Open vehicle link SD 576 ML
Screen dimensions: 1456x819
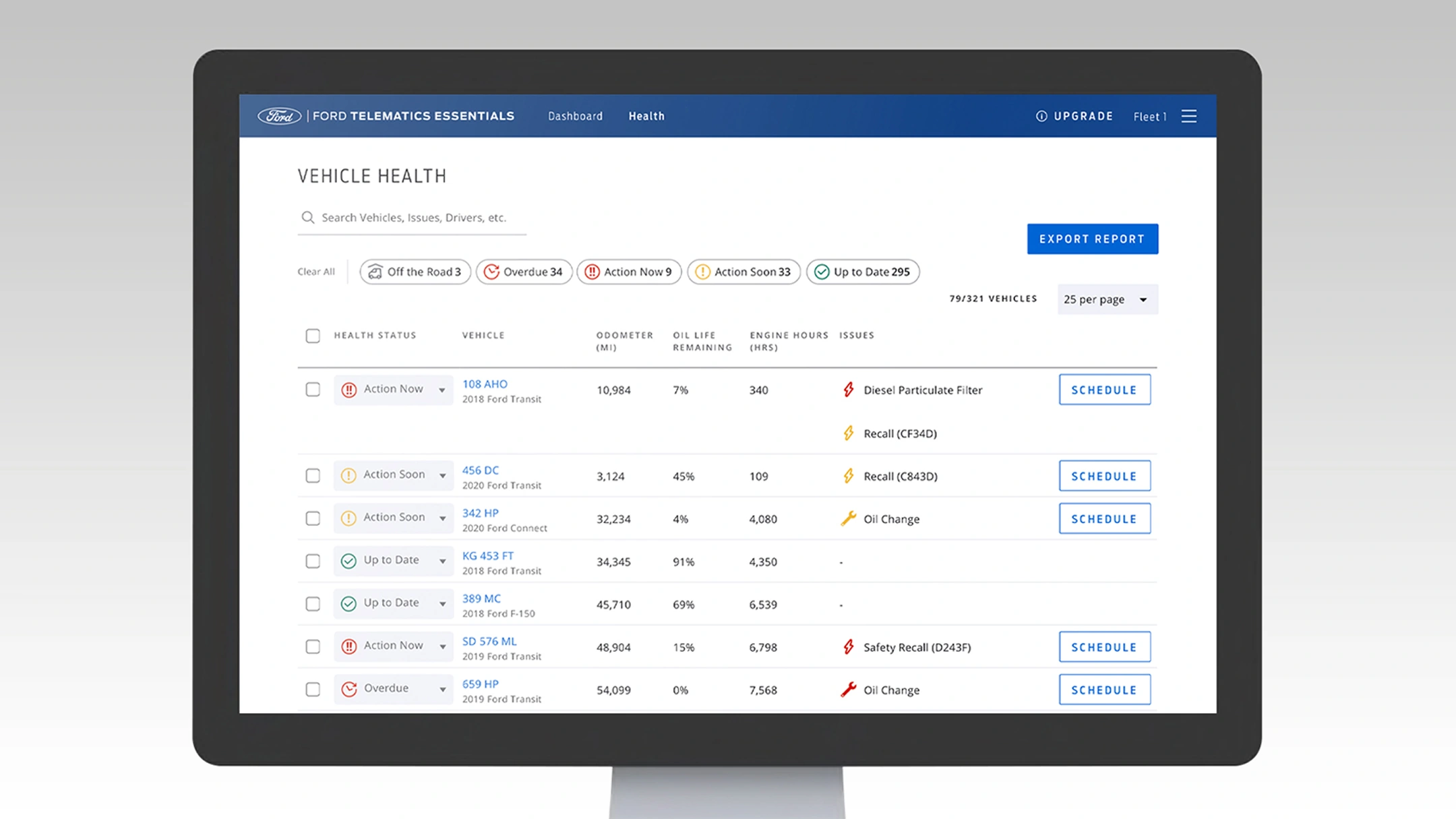tap(489, 641)
